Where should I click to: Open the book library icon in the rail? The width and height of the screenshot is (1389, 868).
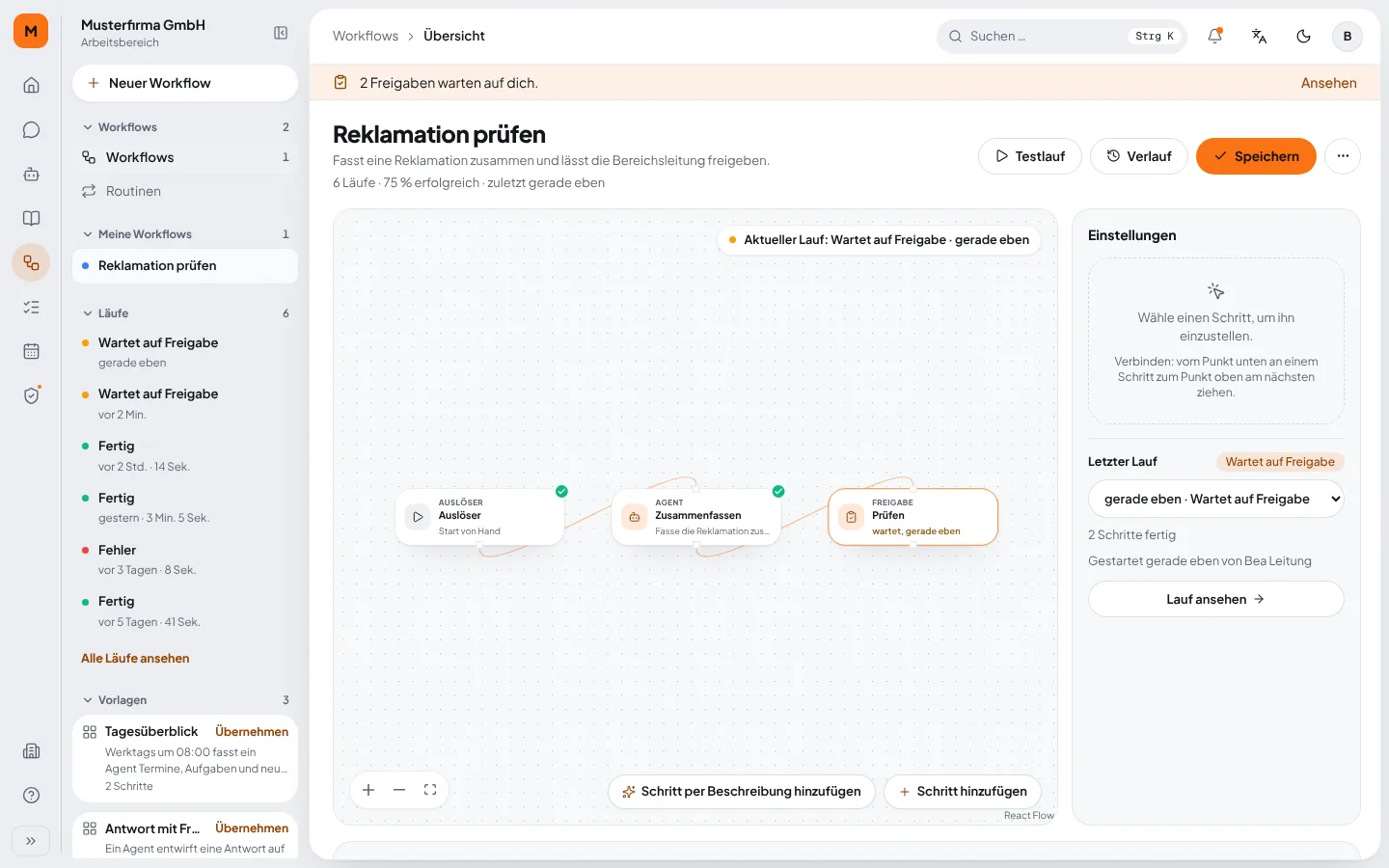[31, 218]
